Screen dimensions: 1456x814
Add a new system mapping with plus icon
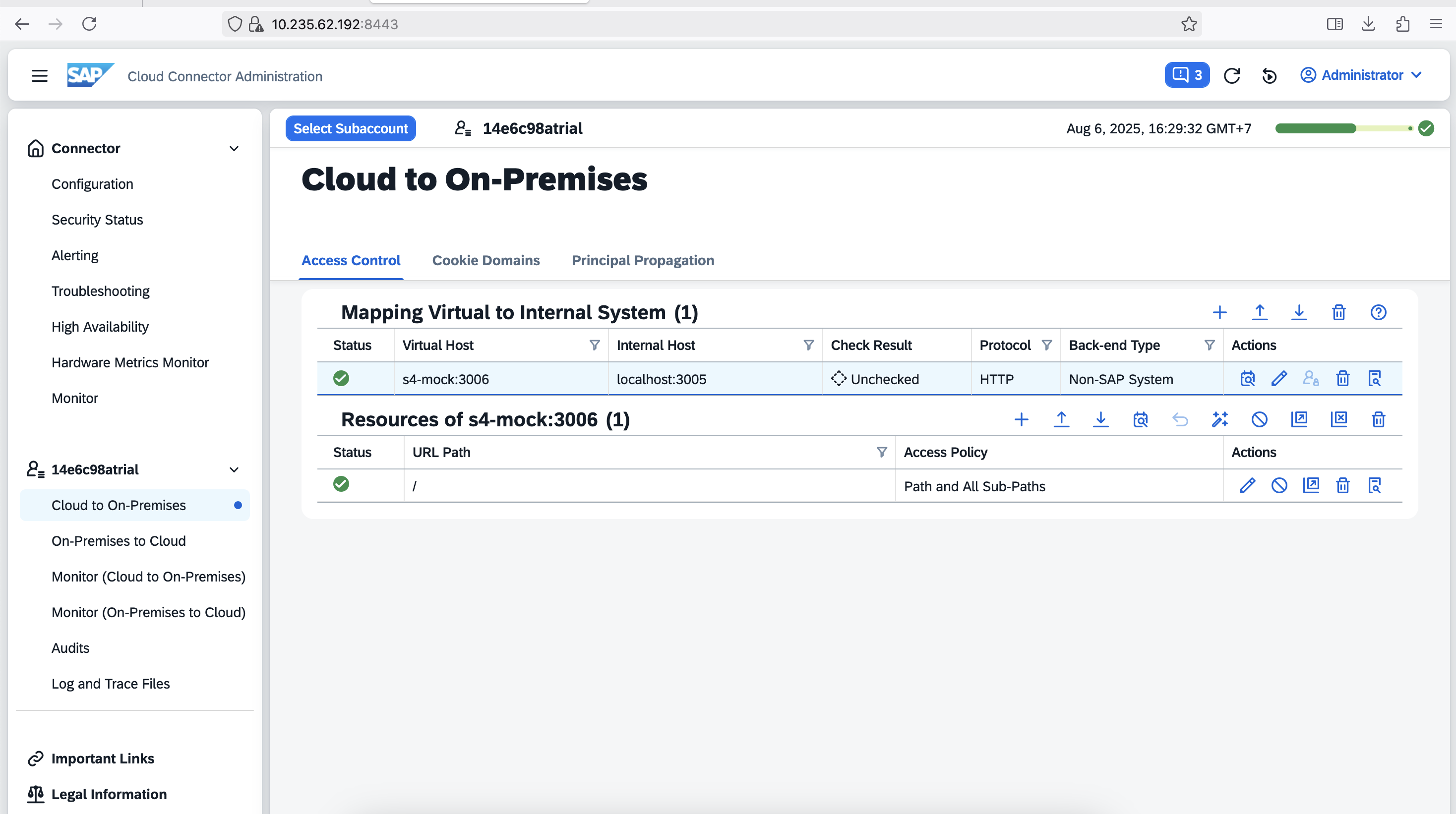point(1220,312)
